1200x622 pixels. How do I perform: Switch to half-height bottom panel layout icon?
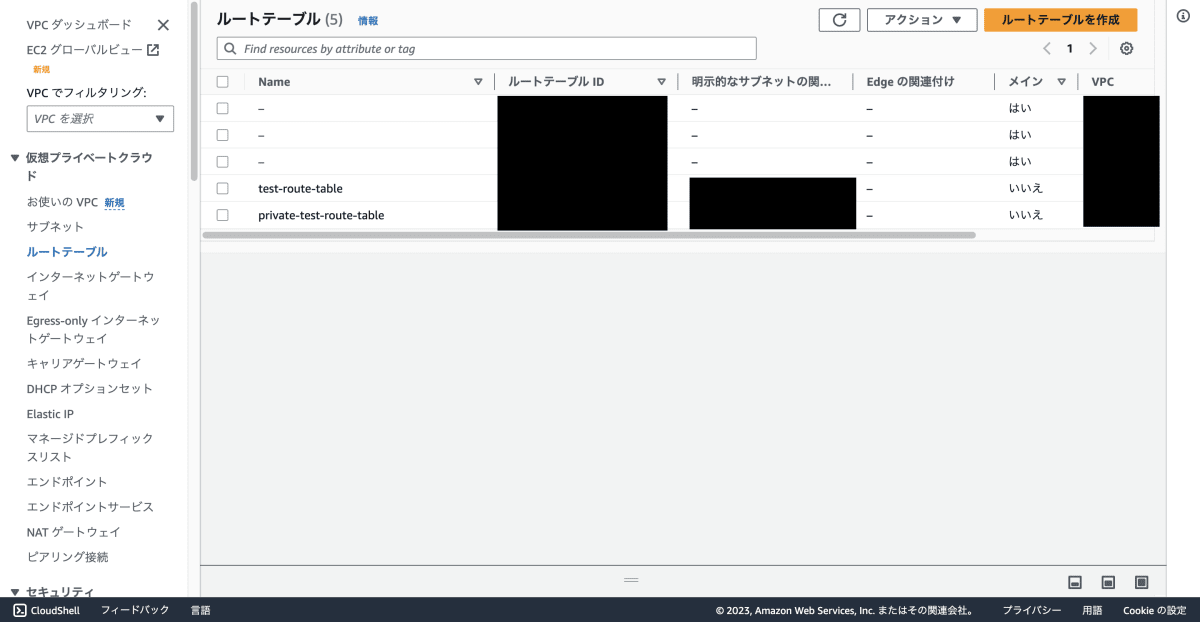1108,582
